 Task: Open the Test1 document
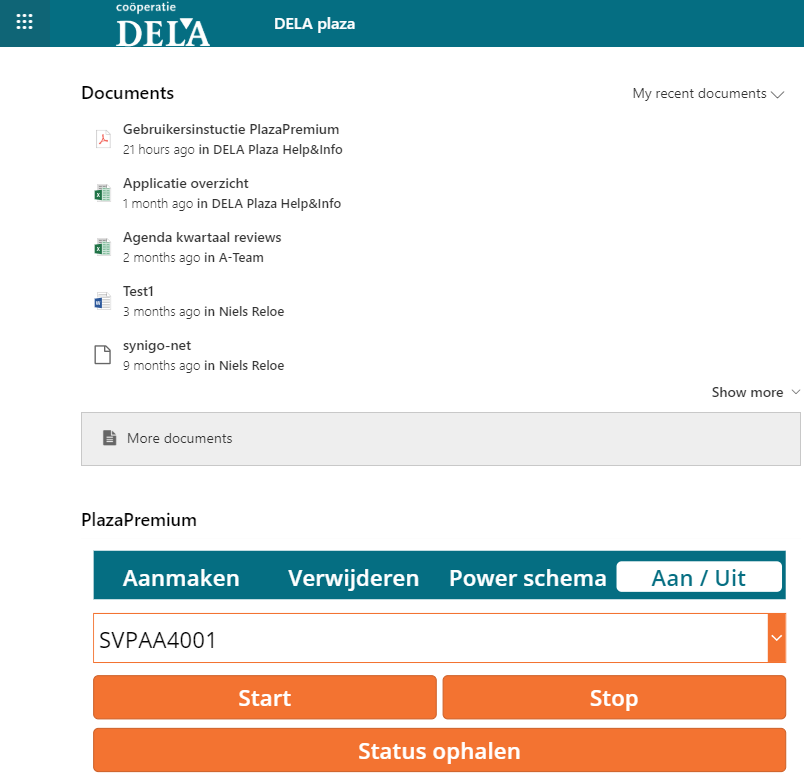(x=138, y=291)
